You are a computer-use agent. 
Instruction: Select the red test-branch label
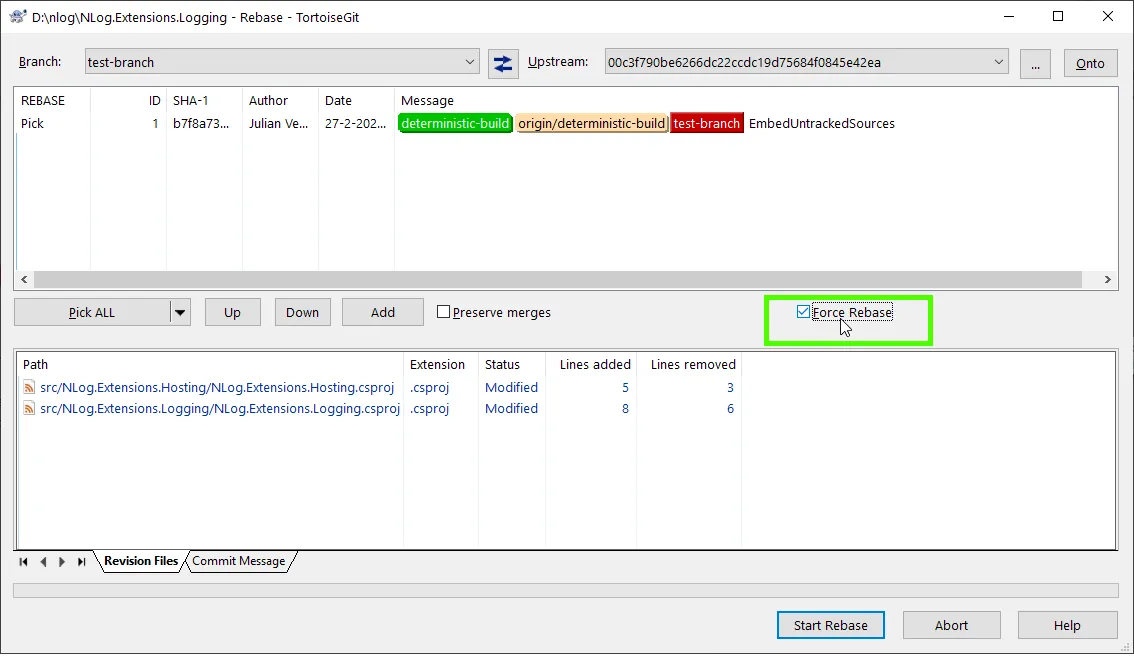click(x=707, y=124)
